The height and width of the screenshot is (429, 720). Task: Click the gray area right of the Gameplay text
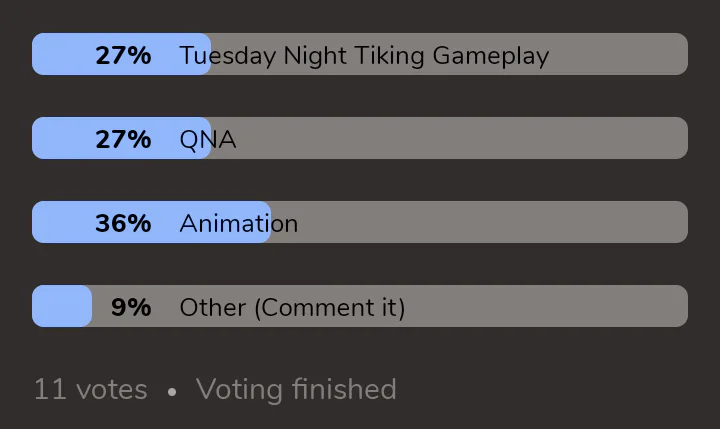pos(619,54)
